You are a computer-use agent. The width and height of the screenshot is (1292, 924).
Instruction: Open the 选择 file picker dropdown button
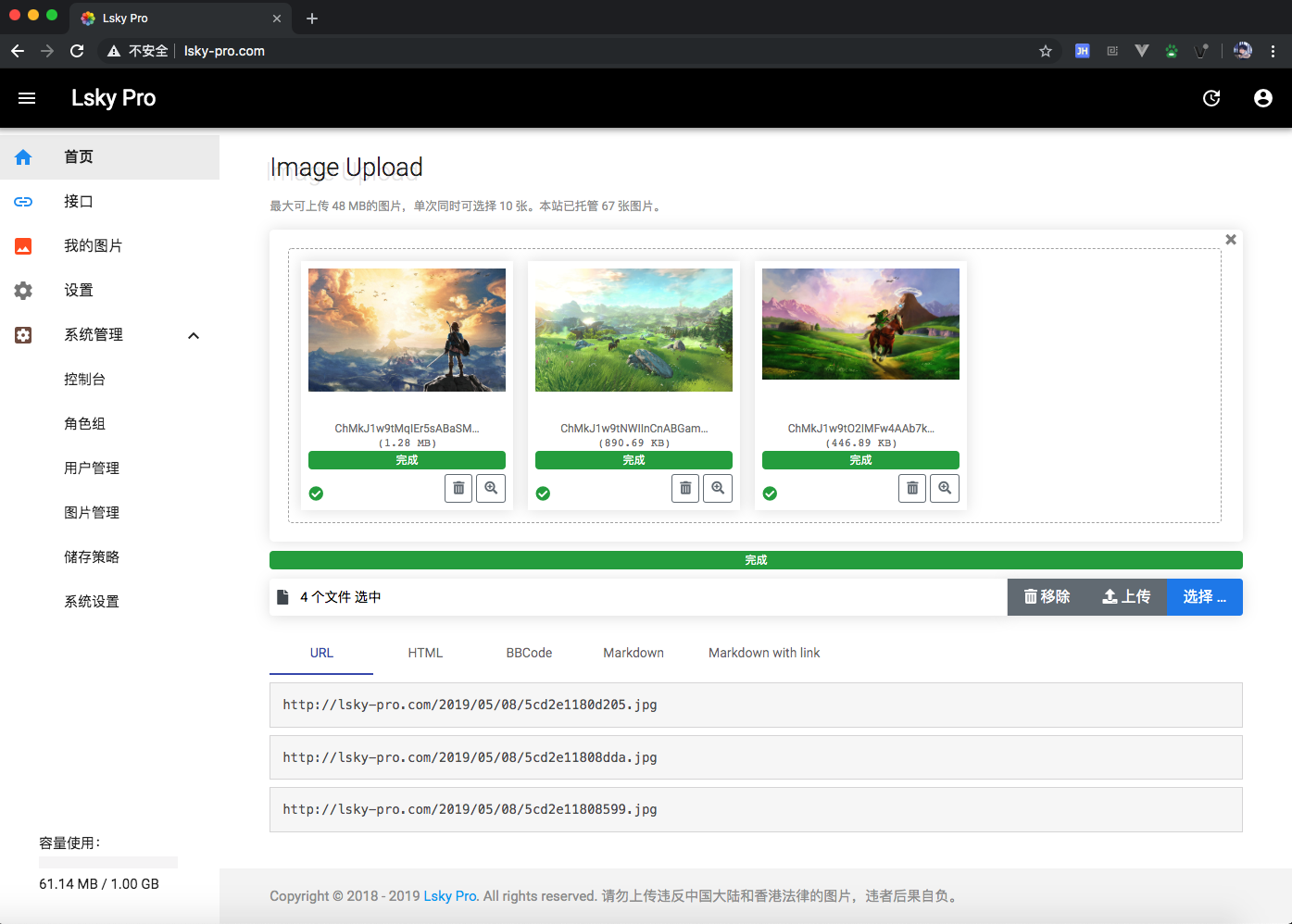[x=1204, y=596]
